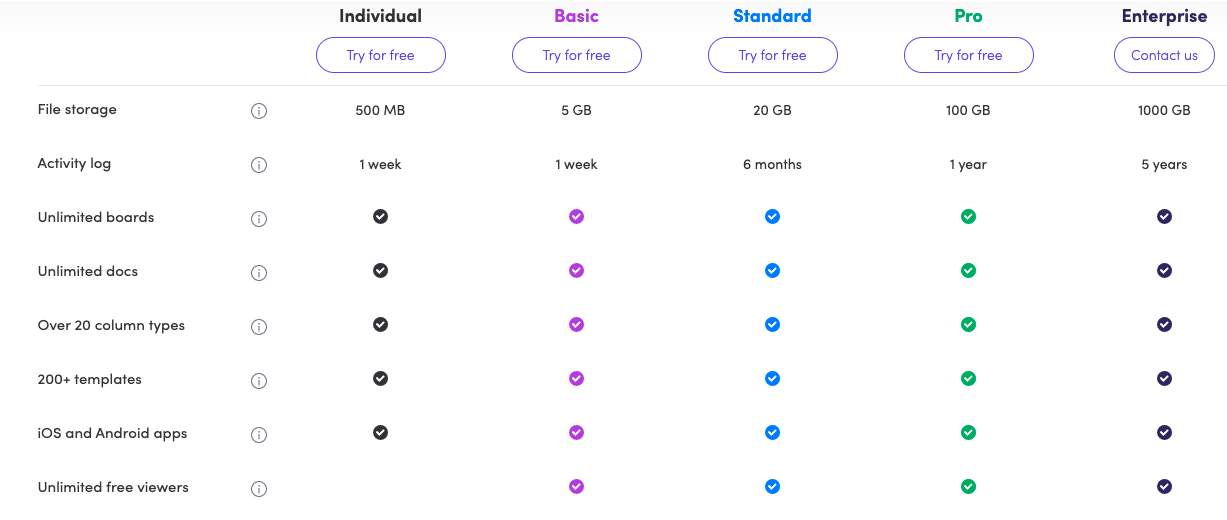Screen dimensions: 1227x520
Task: Click info icon for Over 20 column types
Action: point(259,327)
